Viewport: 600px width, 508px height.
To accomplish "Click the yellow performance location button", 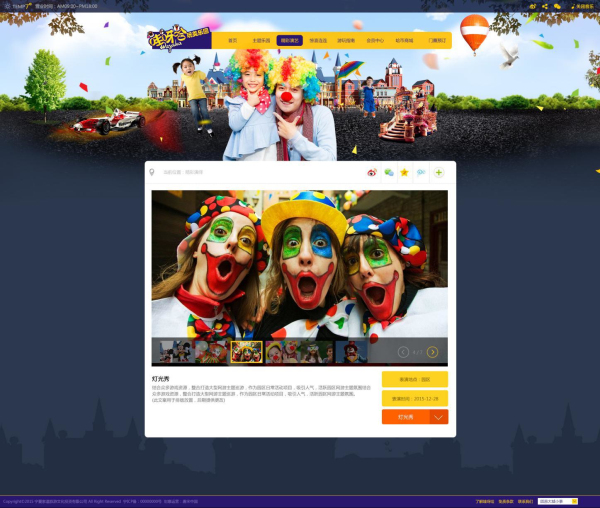I will pos(414,380).
